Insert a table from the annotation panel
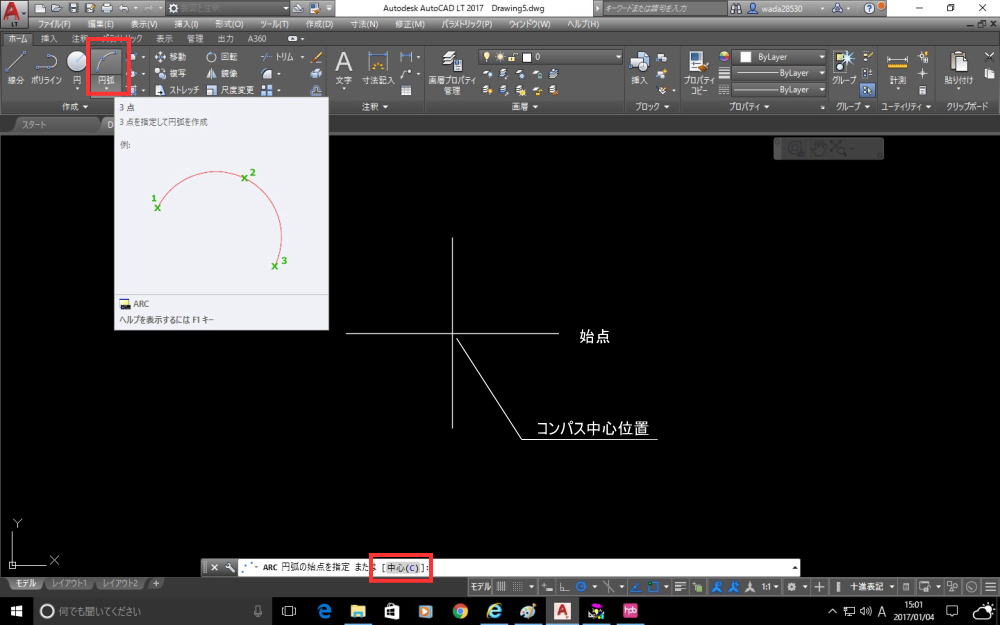Image resolution: width=1000 pixels, height=625 pixels. 406,91
